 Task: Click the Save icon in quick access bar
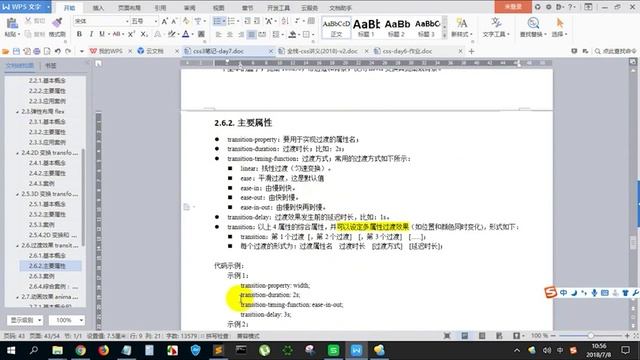[16, 51]
